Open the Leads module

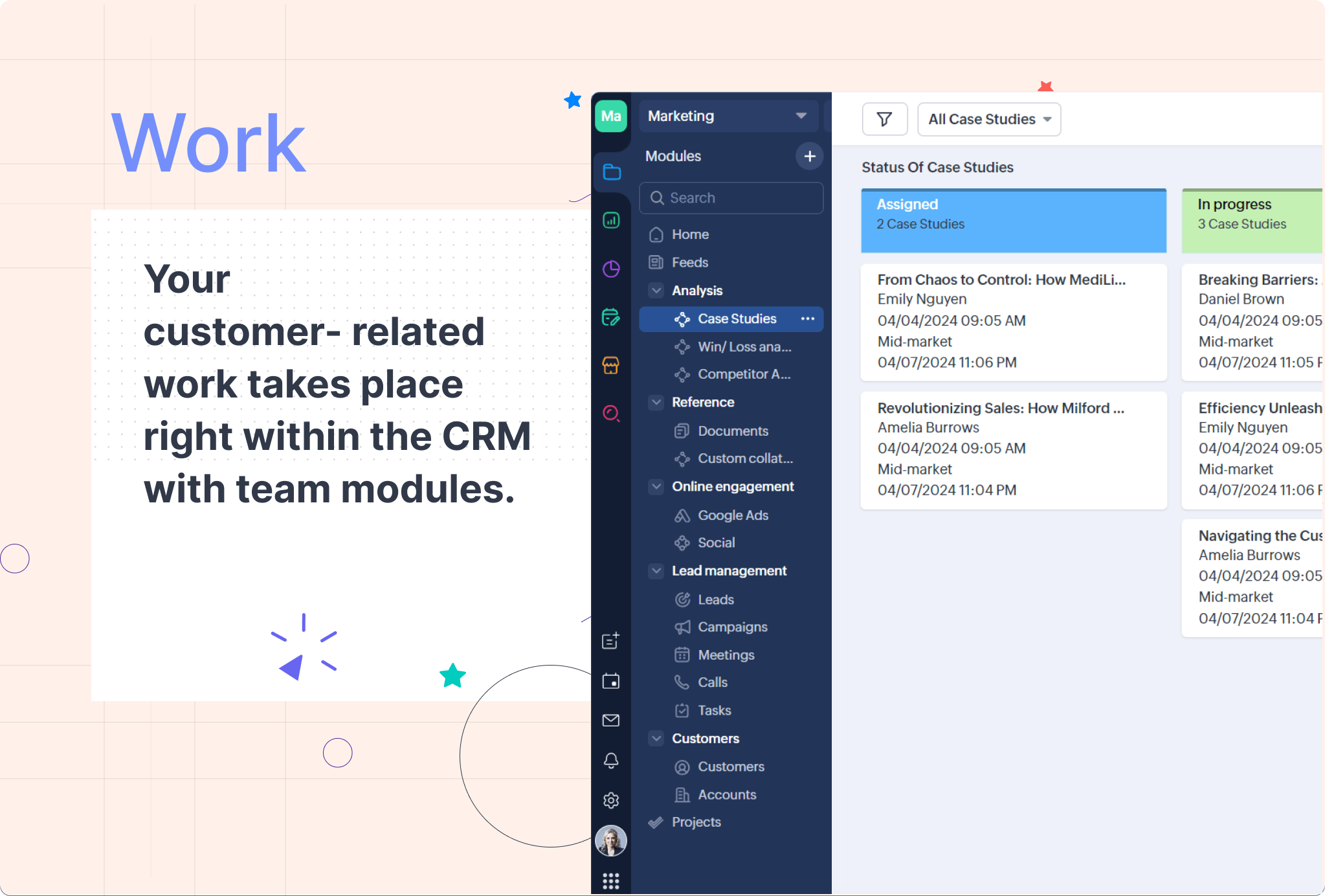click(x=715, y=599)
